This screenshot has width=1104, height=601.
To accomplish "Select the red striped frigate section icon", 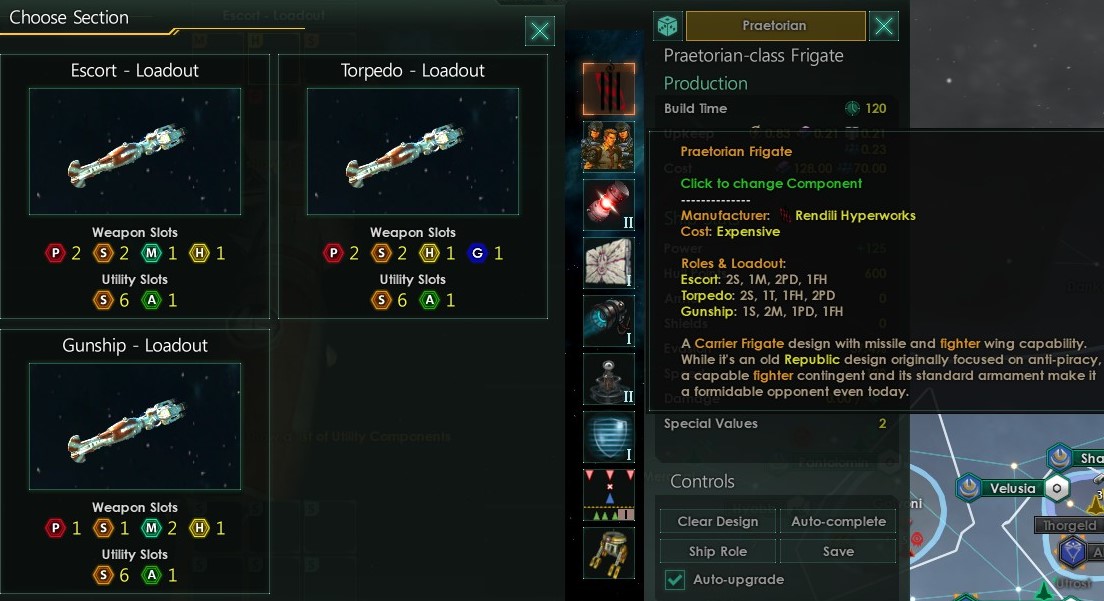I will pos(608,89).
